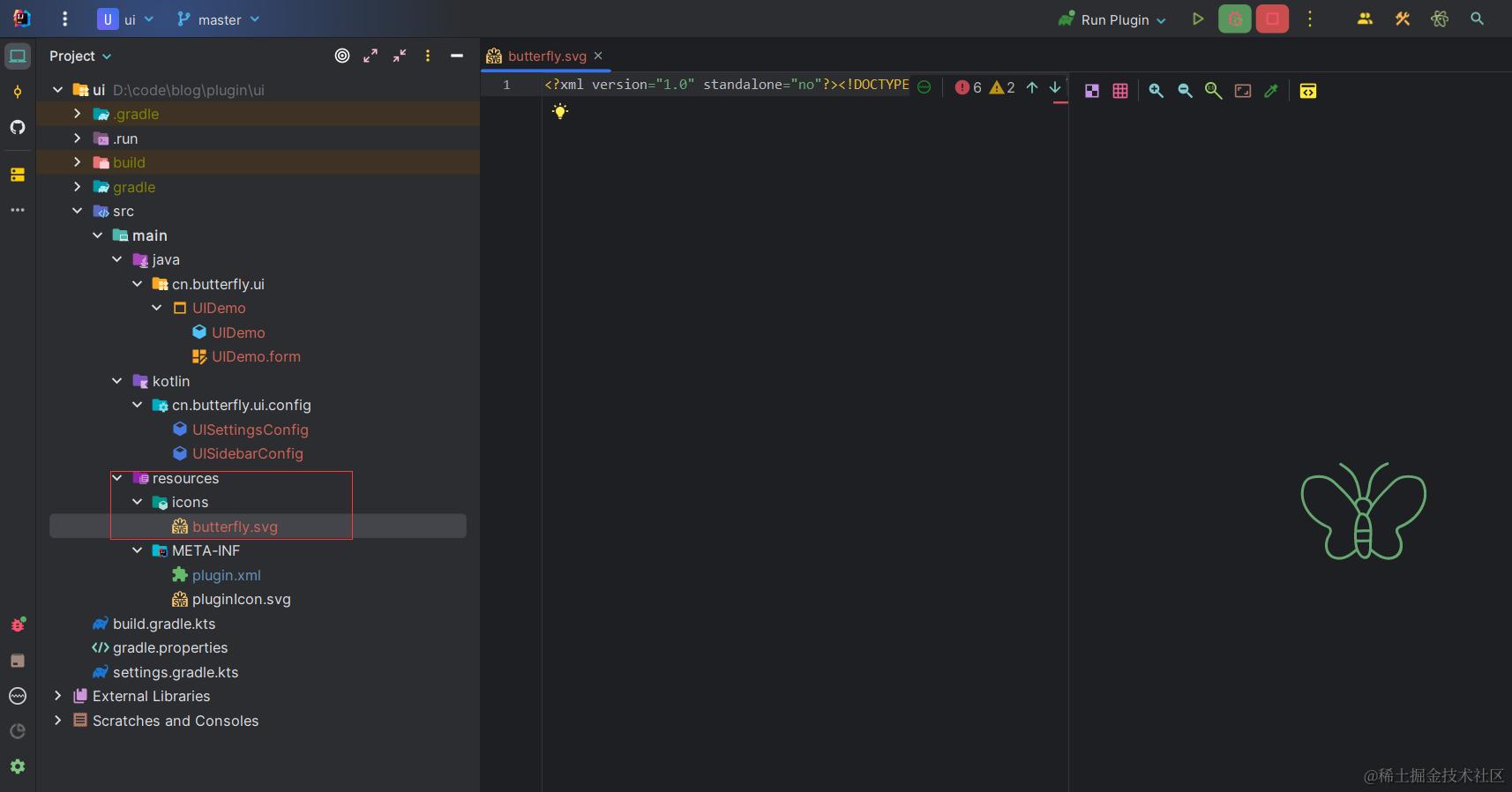This screenshot has height=792, width=1512.
Task: Open the Run Plugin configuration dropdown
Action: (x=1112, y=19)
